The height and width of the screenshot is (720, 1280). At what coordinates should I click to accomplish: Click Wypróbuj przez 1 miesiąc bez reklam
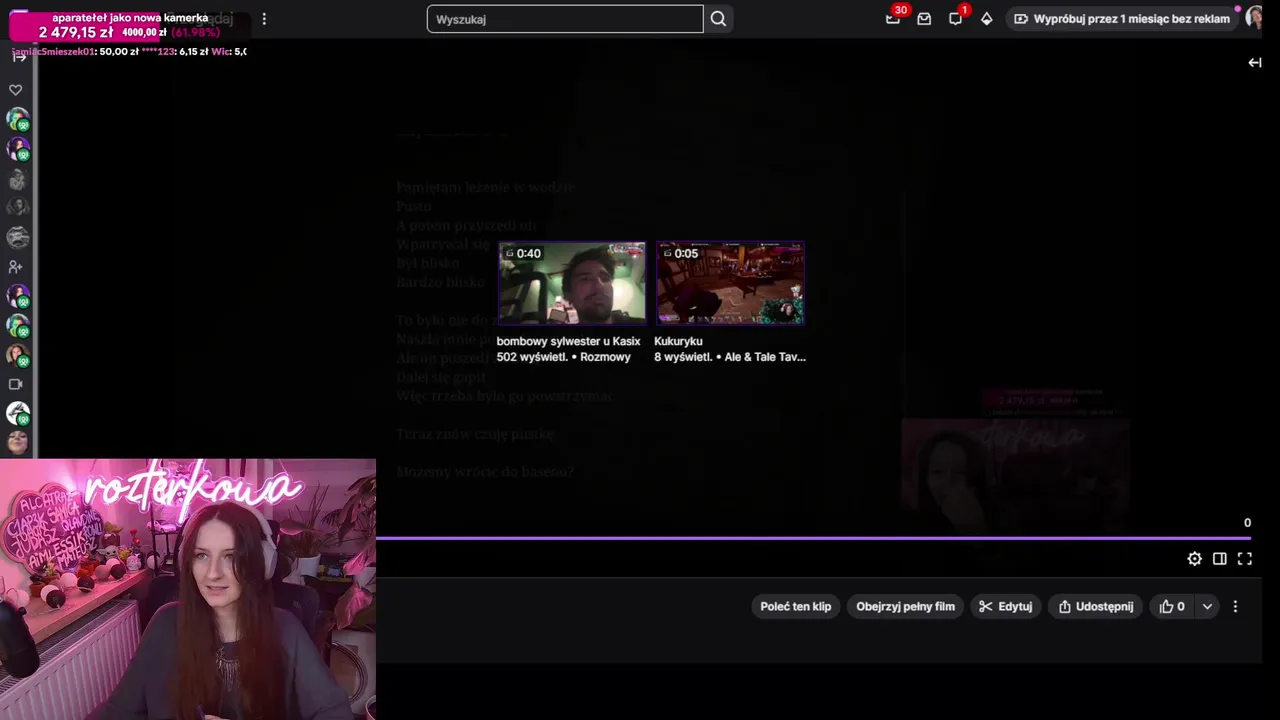(x=1121, y=19)
